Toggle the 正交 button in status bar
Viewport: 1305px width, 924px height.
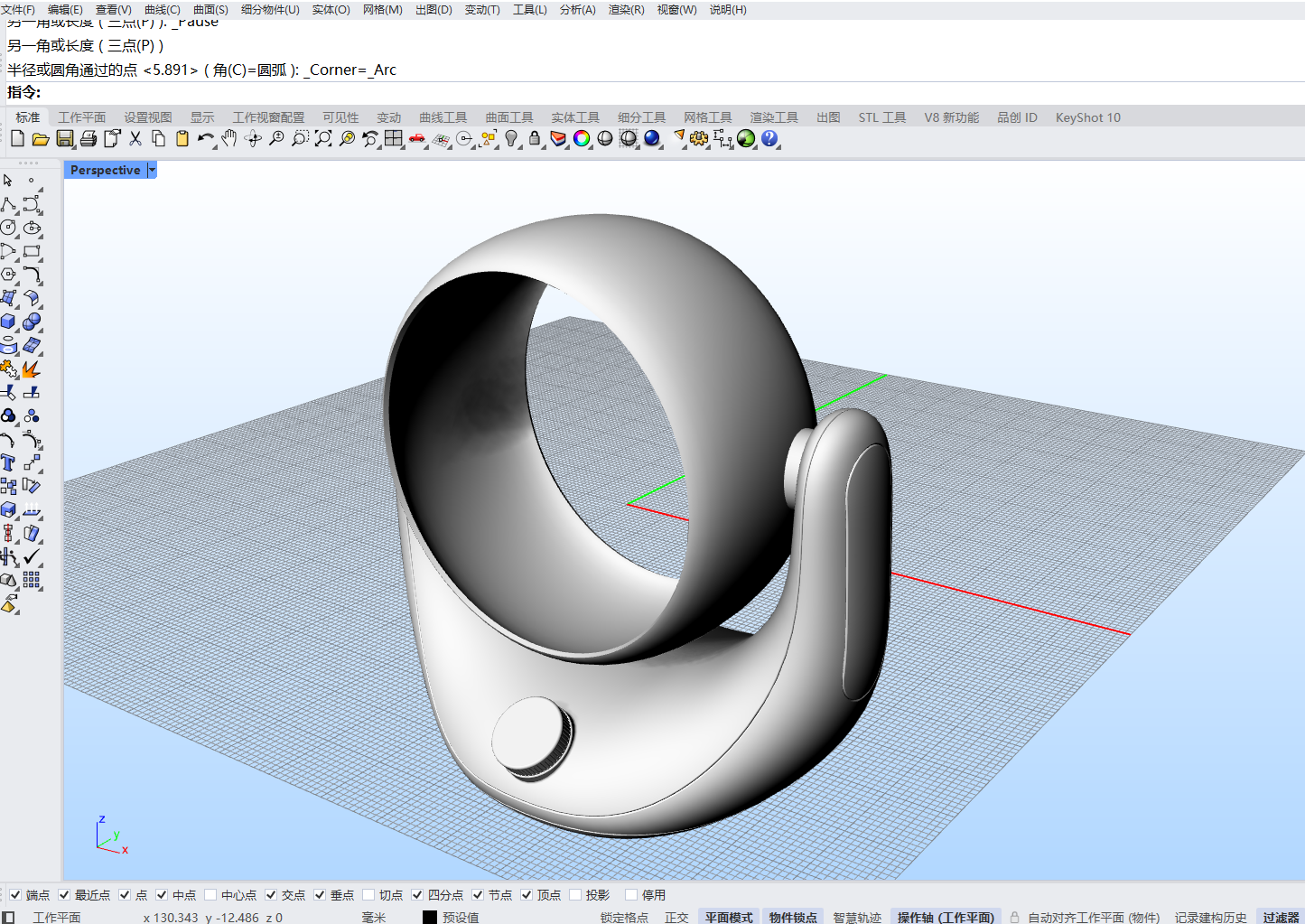676,917
